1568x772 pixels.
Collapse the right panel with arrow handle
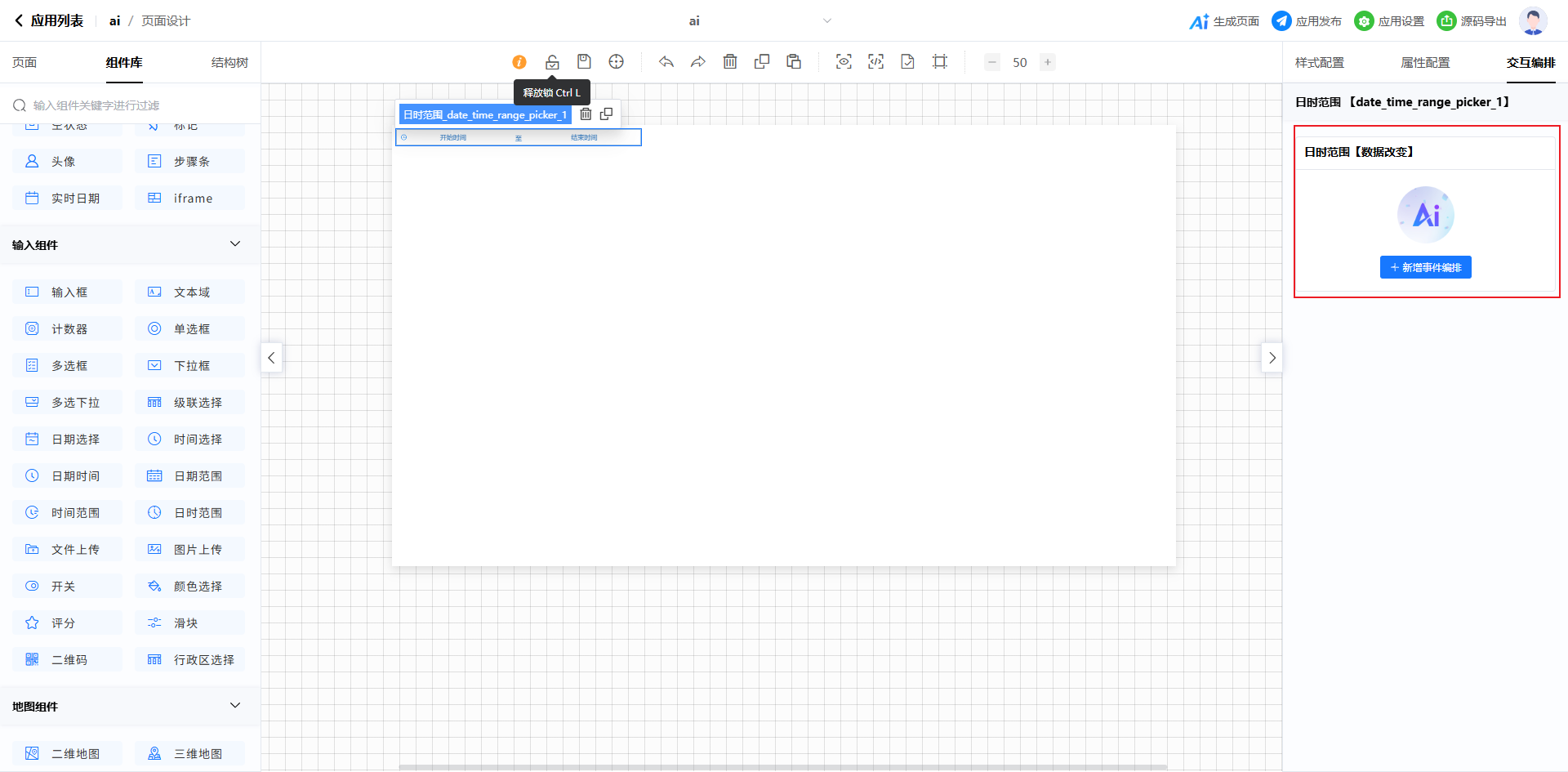point(1272,358)
